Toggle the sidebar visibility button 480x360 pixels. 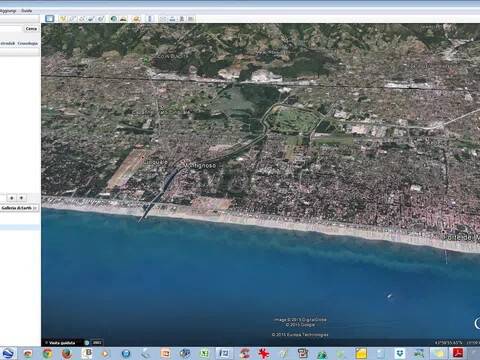[50, 19]
